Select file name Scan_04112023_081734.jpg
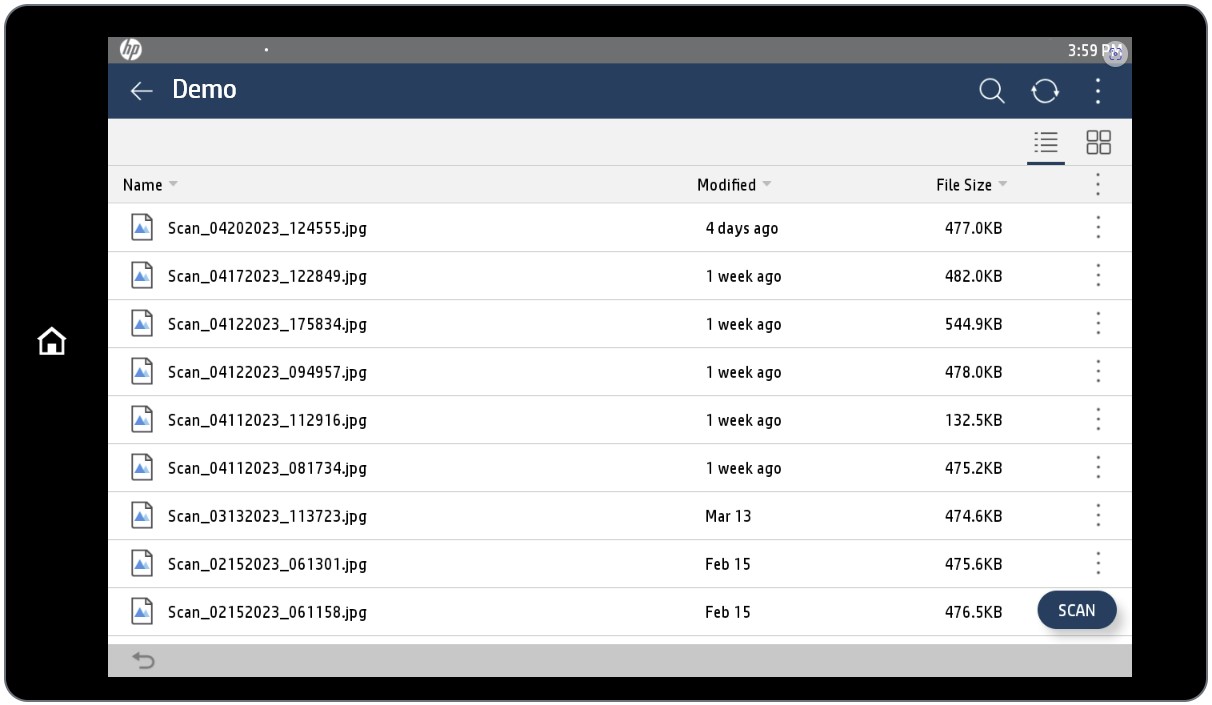 pos(267,469)
